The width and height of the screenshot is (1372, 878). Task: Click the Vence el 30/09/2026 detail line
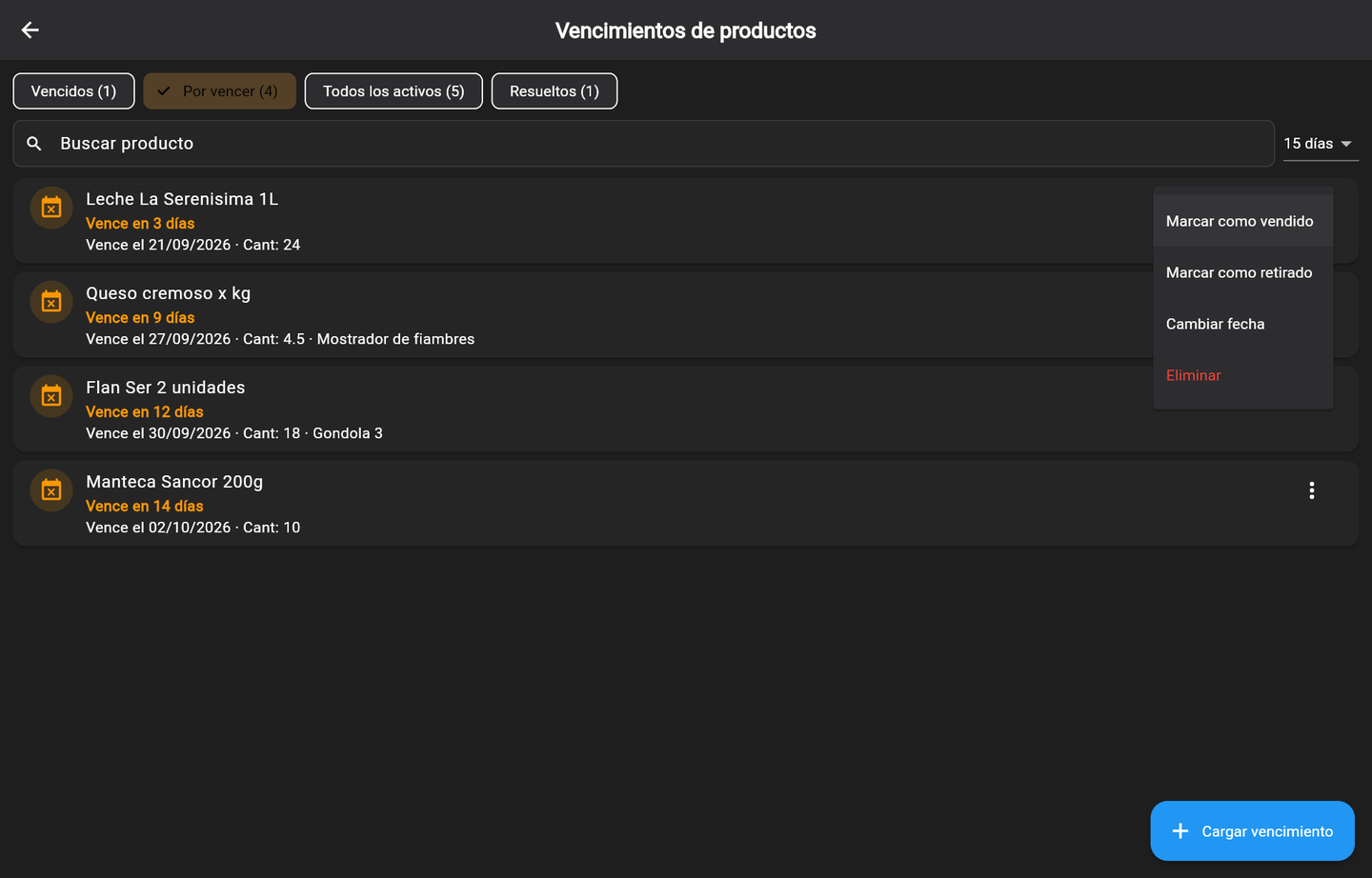(234, 433)
